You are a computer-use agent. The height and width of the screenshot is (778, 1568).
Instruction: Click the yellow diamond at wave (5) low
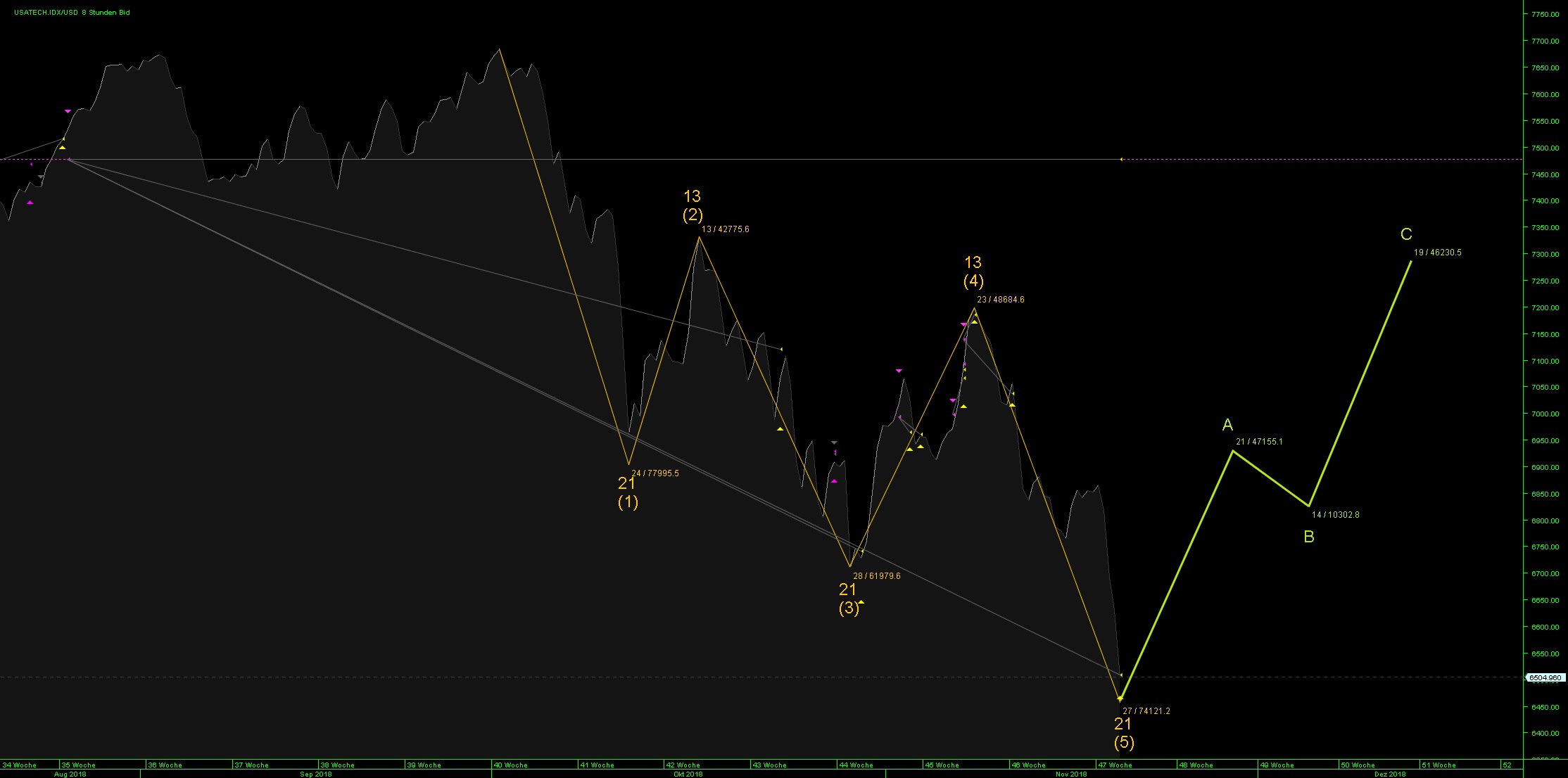click(1120, 699)
